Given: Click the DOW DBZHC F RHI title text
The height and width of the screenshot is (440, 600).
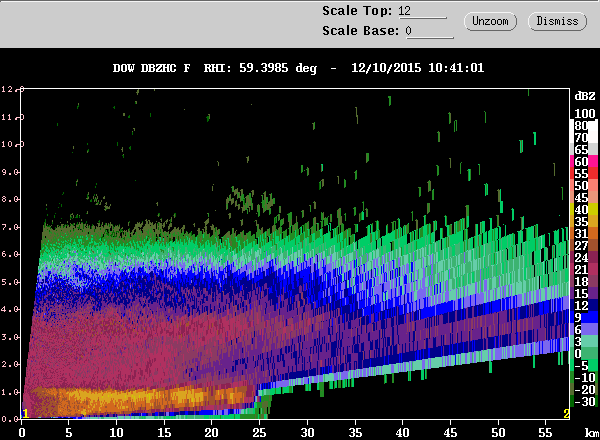Looking at the screenshot, I should point(215,68).
